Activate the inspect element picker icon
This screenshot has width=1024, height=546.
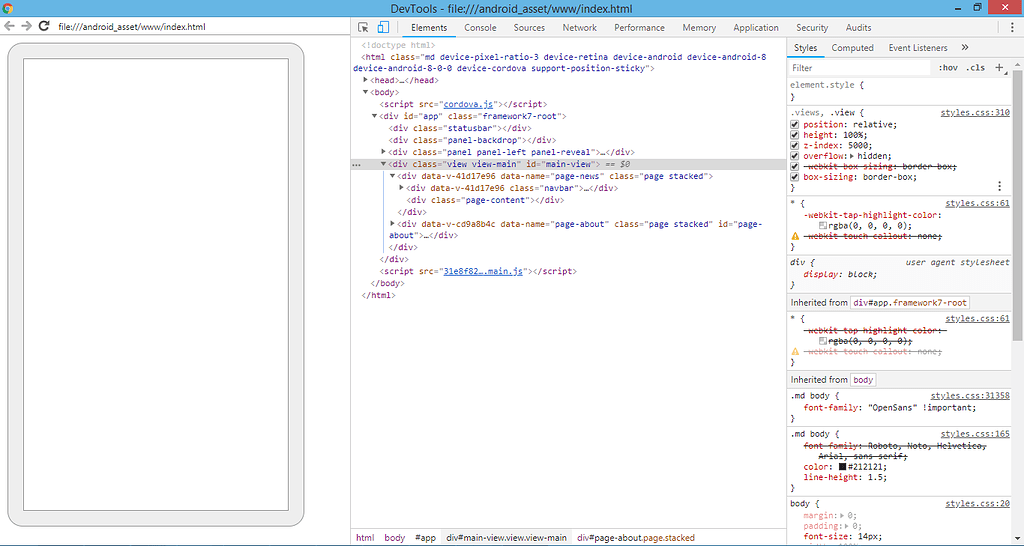pyautogui.click(x=364, y=27)
